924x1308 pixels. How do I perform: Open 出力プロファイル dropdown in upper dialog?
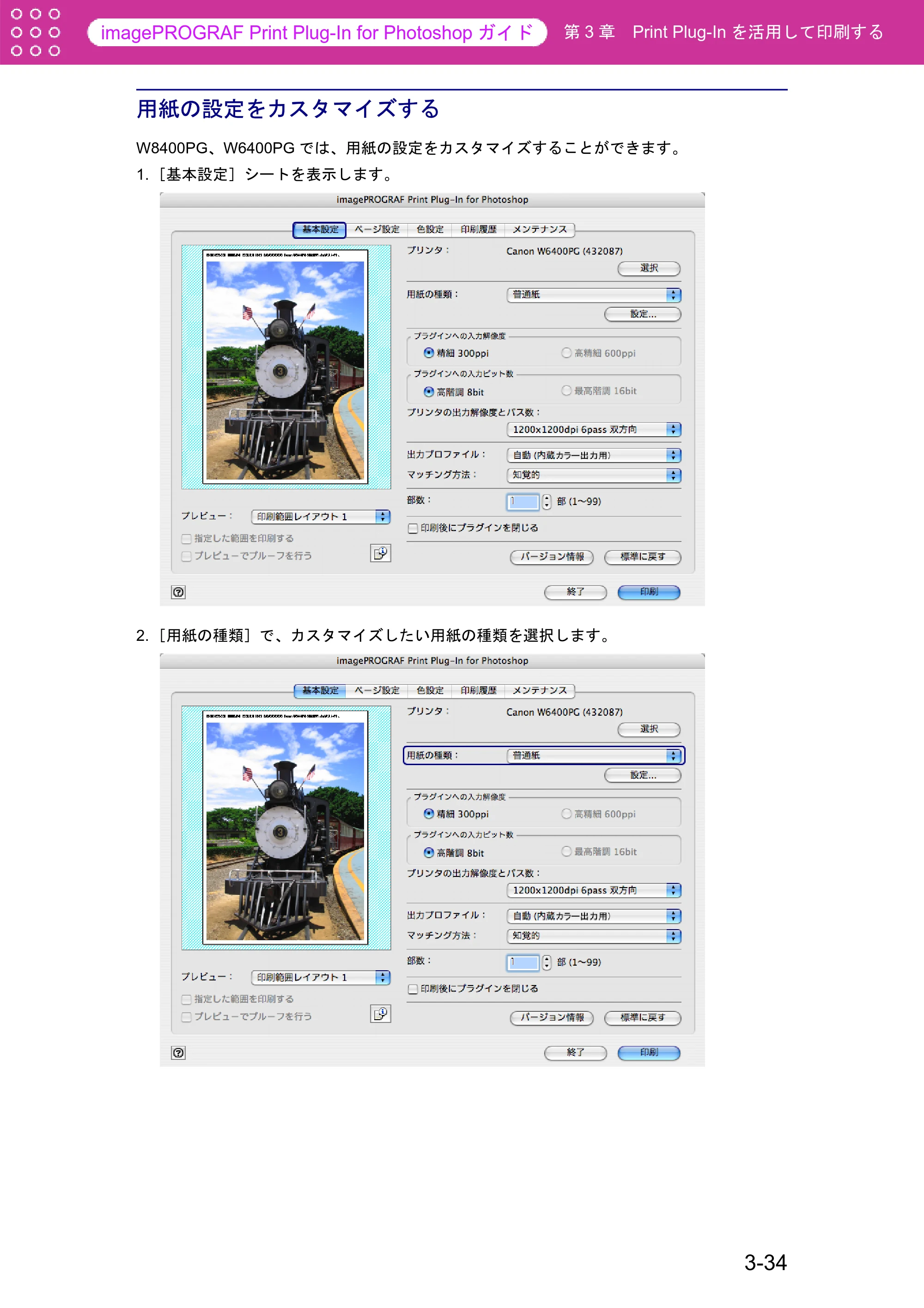tap(594, 455)
